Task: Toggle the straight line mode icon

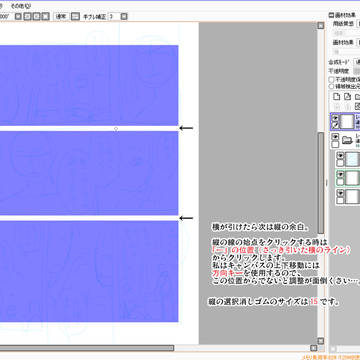Action: pos(76,16)
